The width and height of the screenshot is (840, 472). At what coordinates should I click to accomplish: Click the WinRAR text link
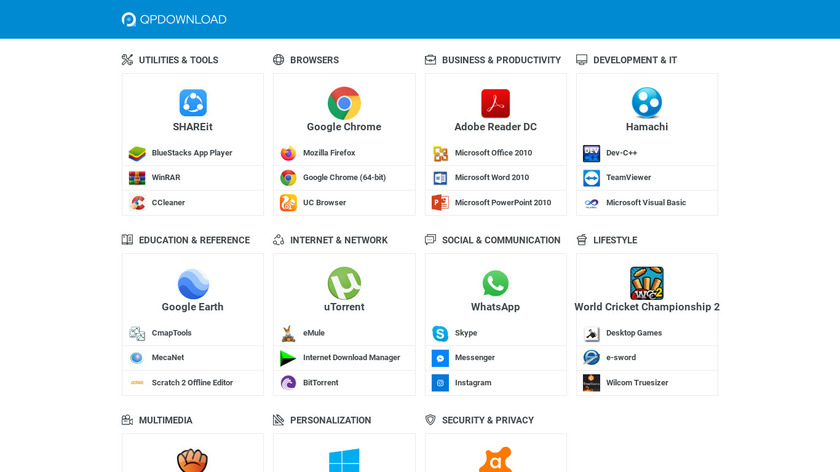[166, 177]
